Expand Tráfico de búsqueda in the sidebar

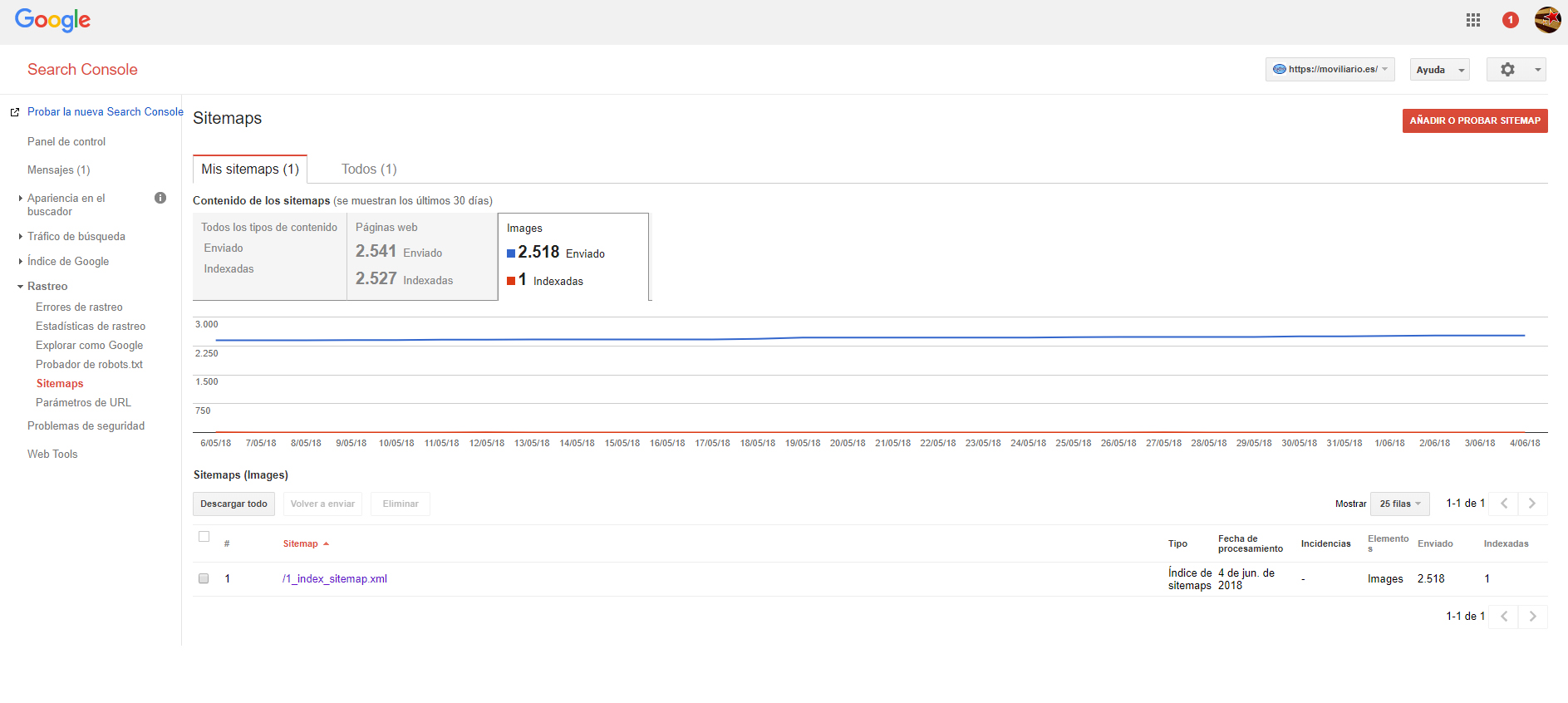click(76, 237)
